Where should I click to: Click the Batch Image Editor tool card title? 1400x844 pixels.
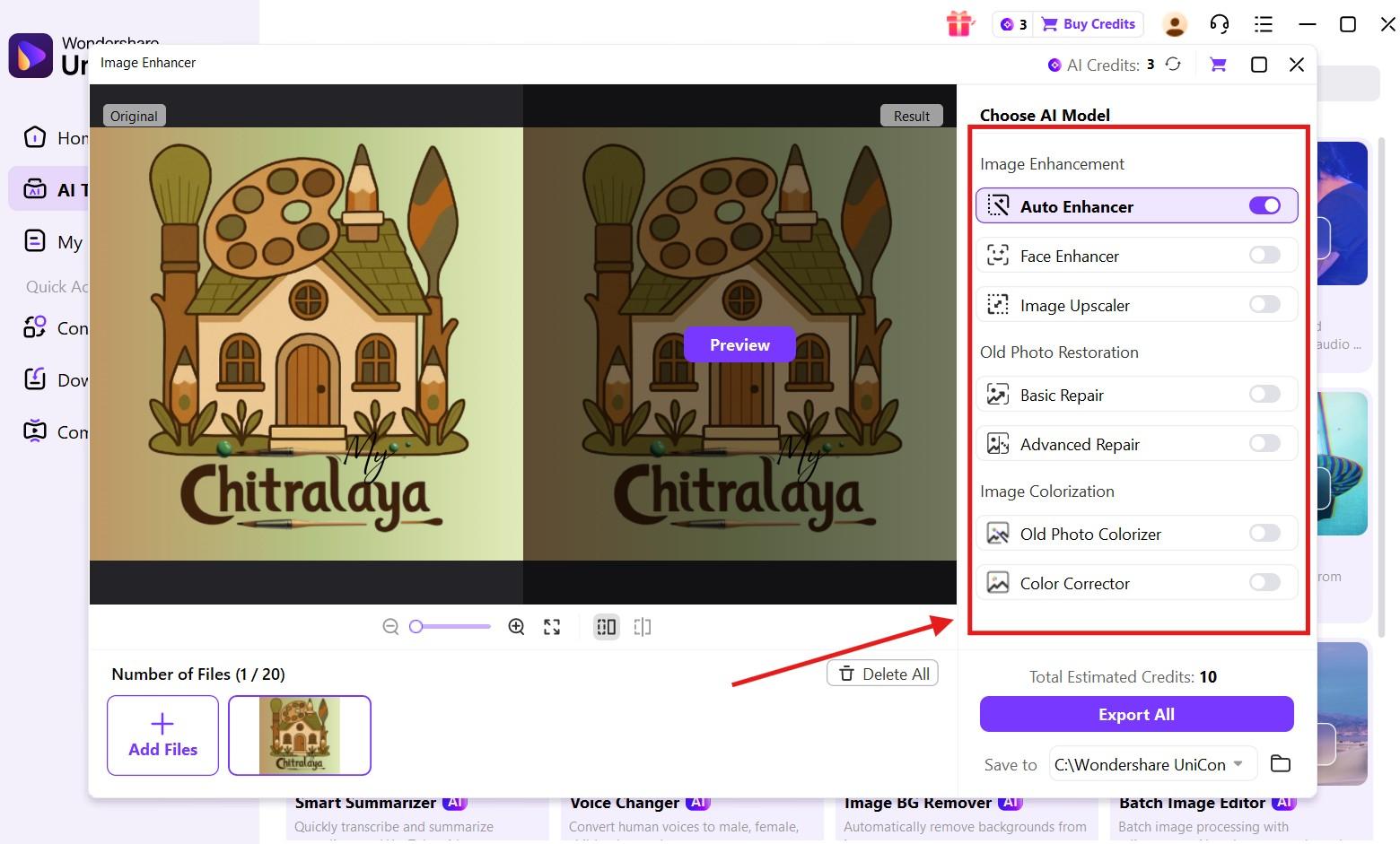(x=1192, y=803)
